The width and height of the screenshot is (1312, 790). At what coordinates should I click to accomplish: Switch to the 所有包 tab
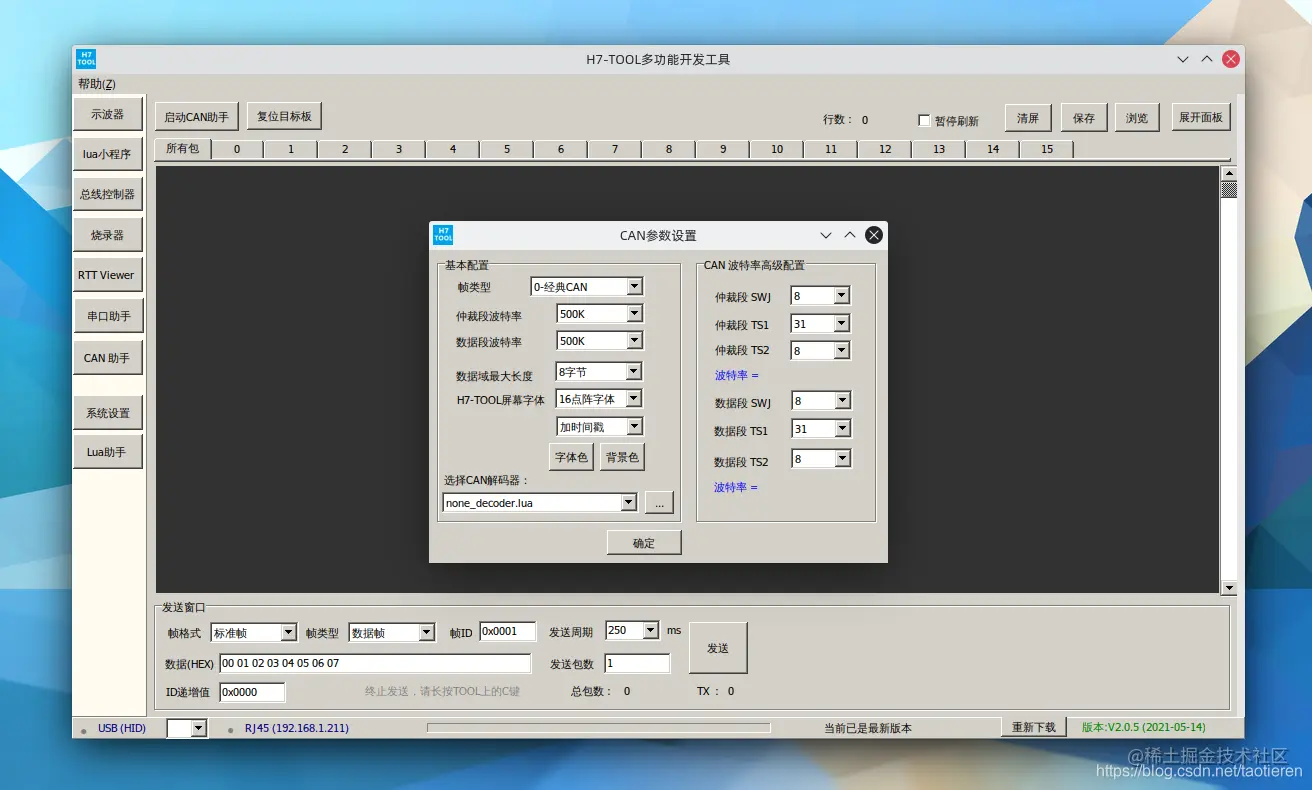pyautogui.click(x=182, y=149)
